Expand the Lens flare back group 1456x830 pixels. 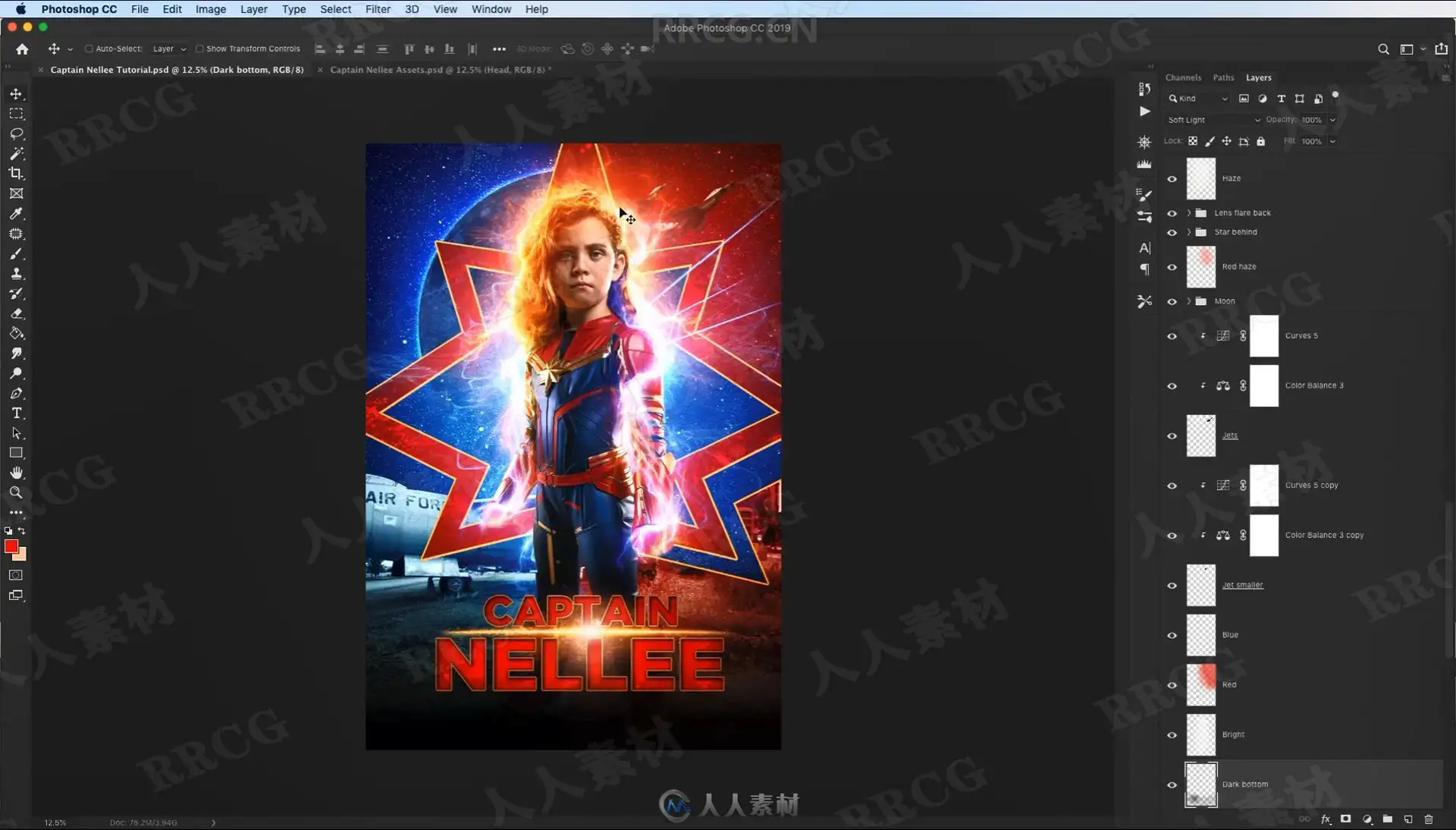[x=1188, y=213]
